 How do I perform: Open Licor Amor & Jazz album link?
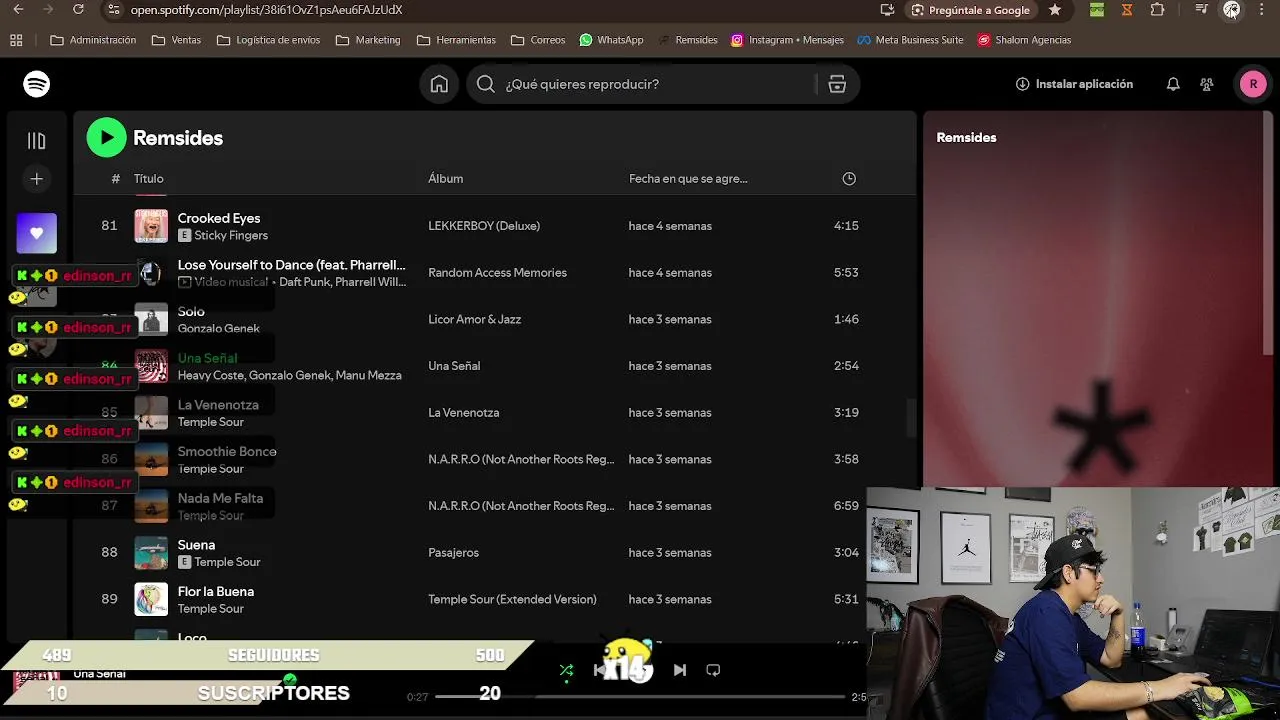[474, 320]
